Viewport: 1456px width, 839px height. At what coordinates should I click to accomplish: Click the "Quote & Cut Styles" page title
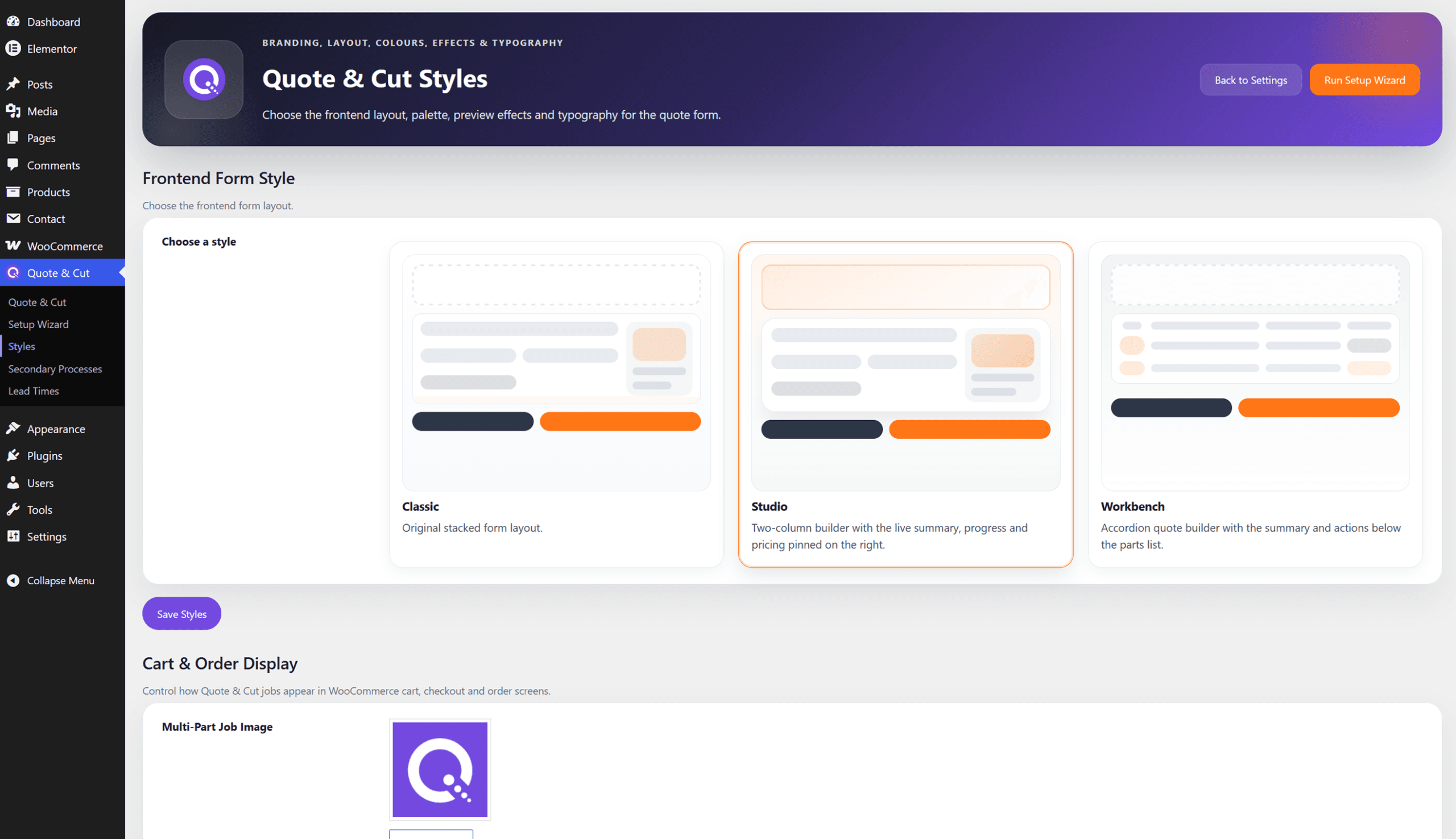click(x=375, y=79)
